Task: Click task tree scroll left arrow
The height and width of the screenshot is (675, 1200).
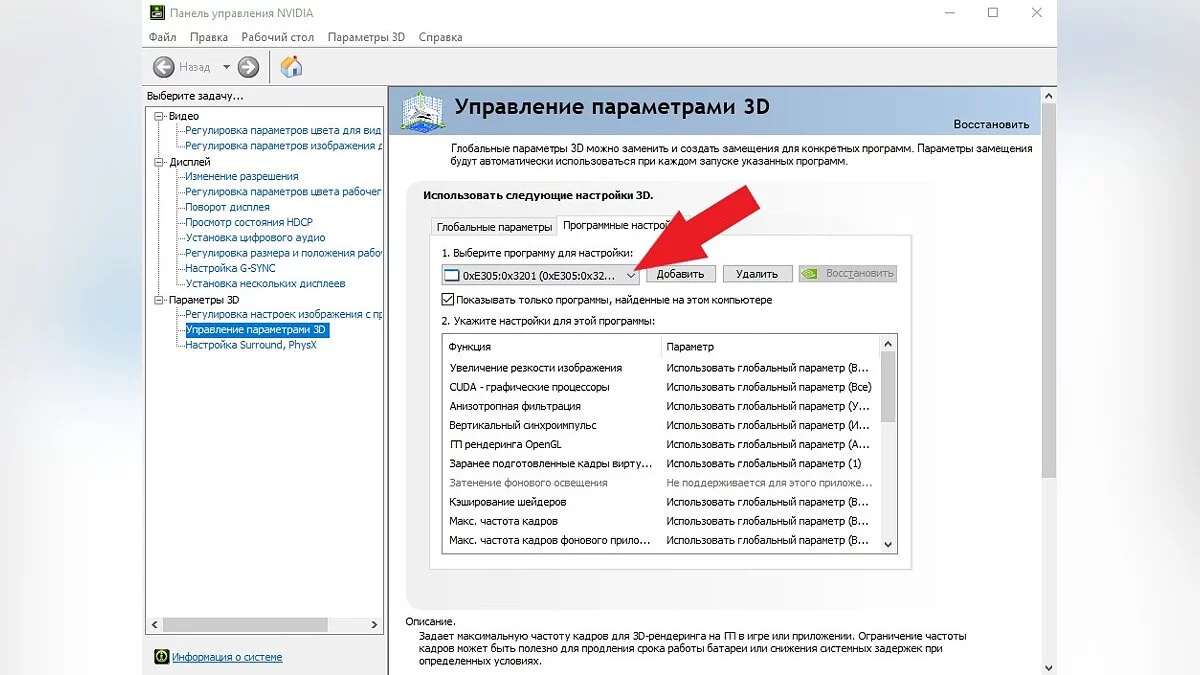Action: [x=155, y=624]
